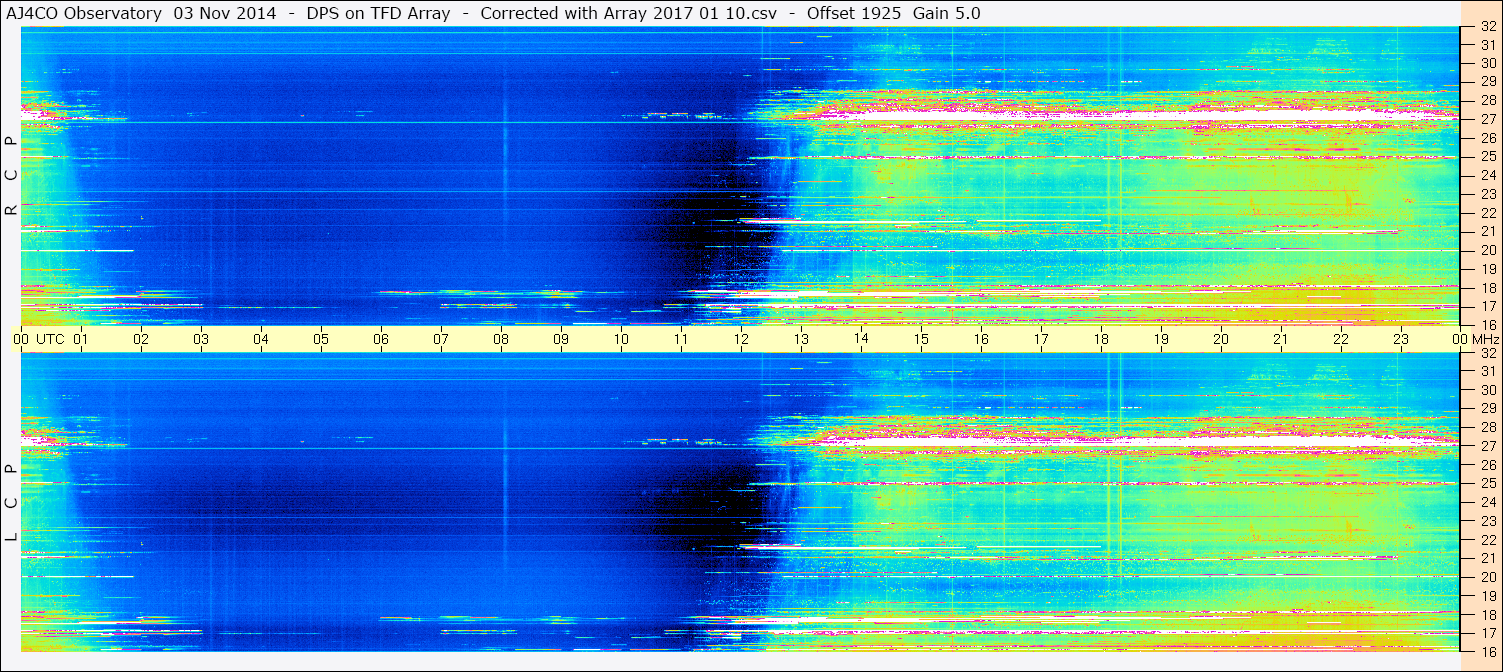Click the 06 hour marker on the time axis

(x=381, y=340)
